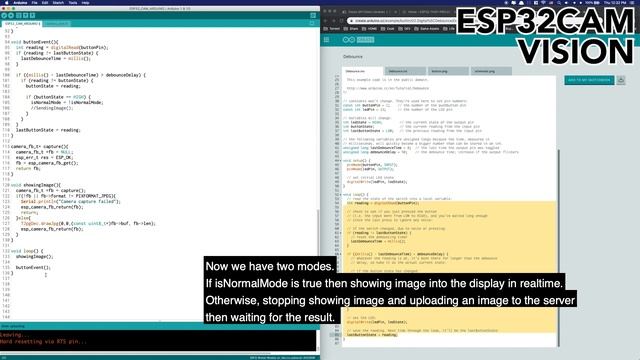Open the Cook bookmark folder

[388, 29]
